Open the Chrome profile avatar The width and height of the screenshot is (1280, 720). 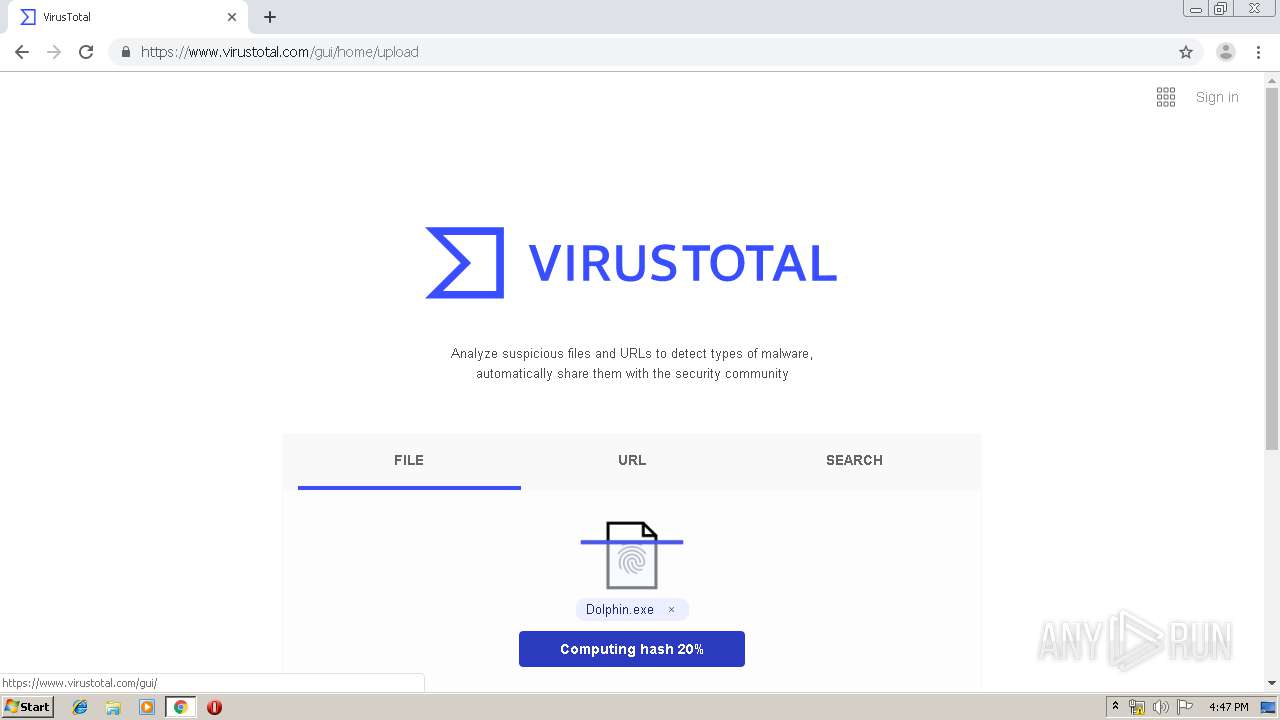click(x=1226, y=52)
